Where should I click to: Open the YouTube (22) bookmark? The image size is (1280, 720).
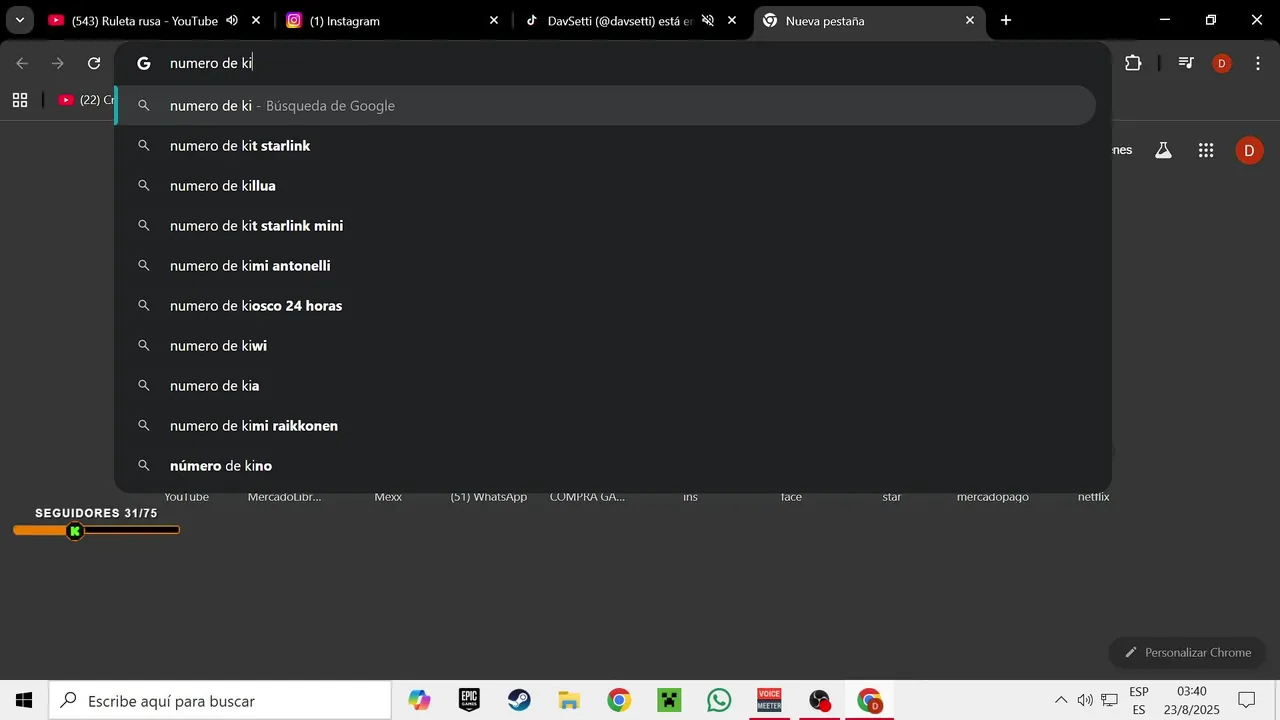click(86, 100)
